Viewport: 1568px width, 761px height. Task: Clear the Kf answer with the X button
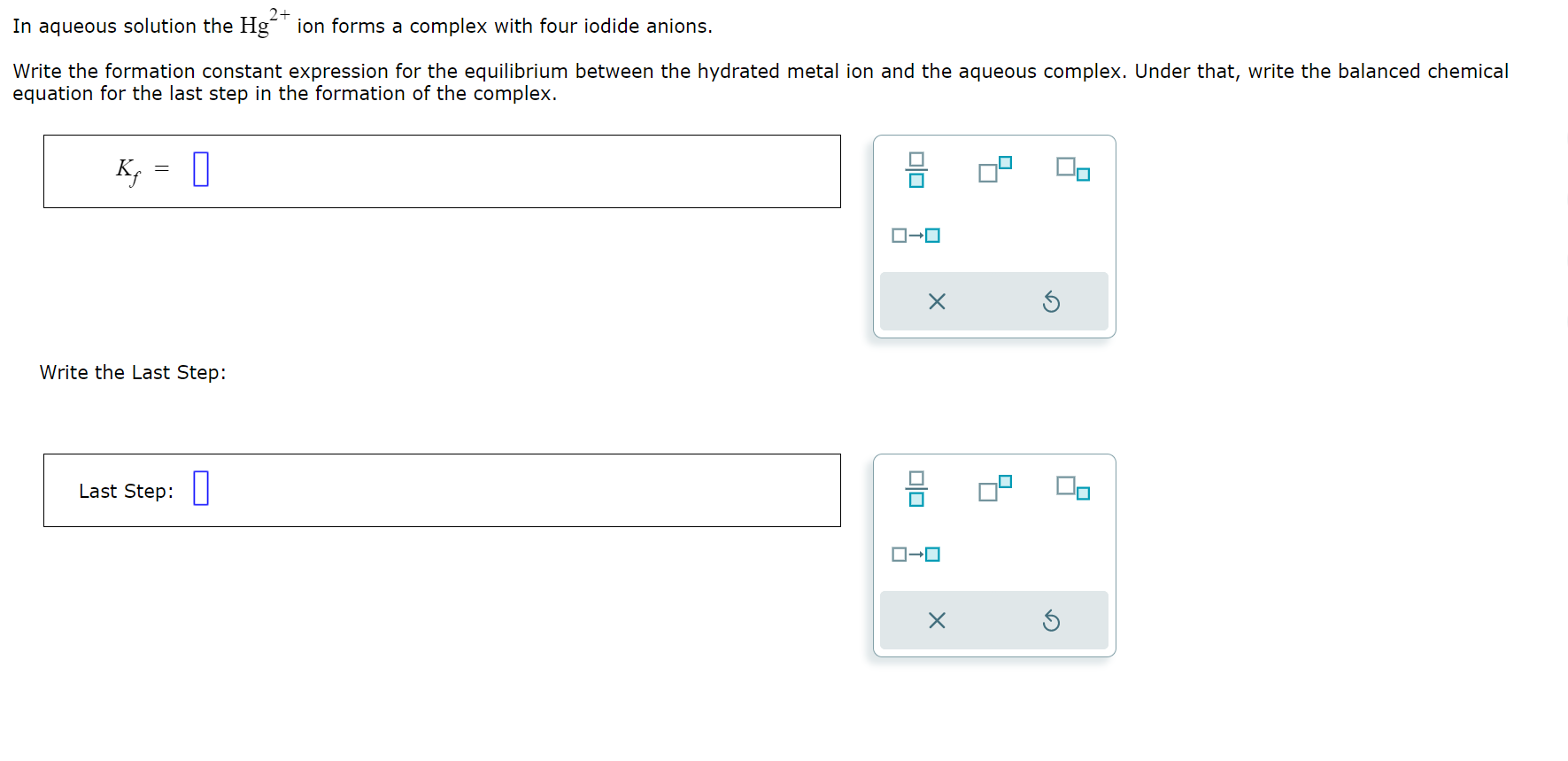click(936, 301)
